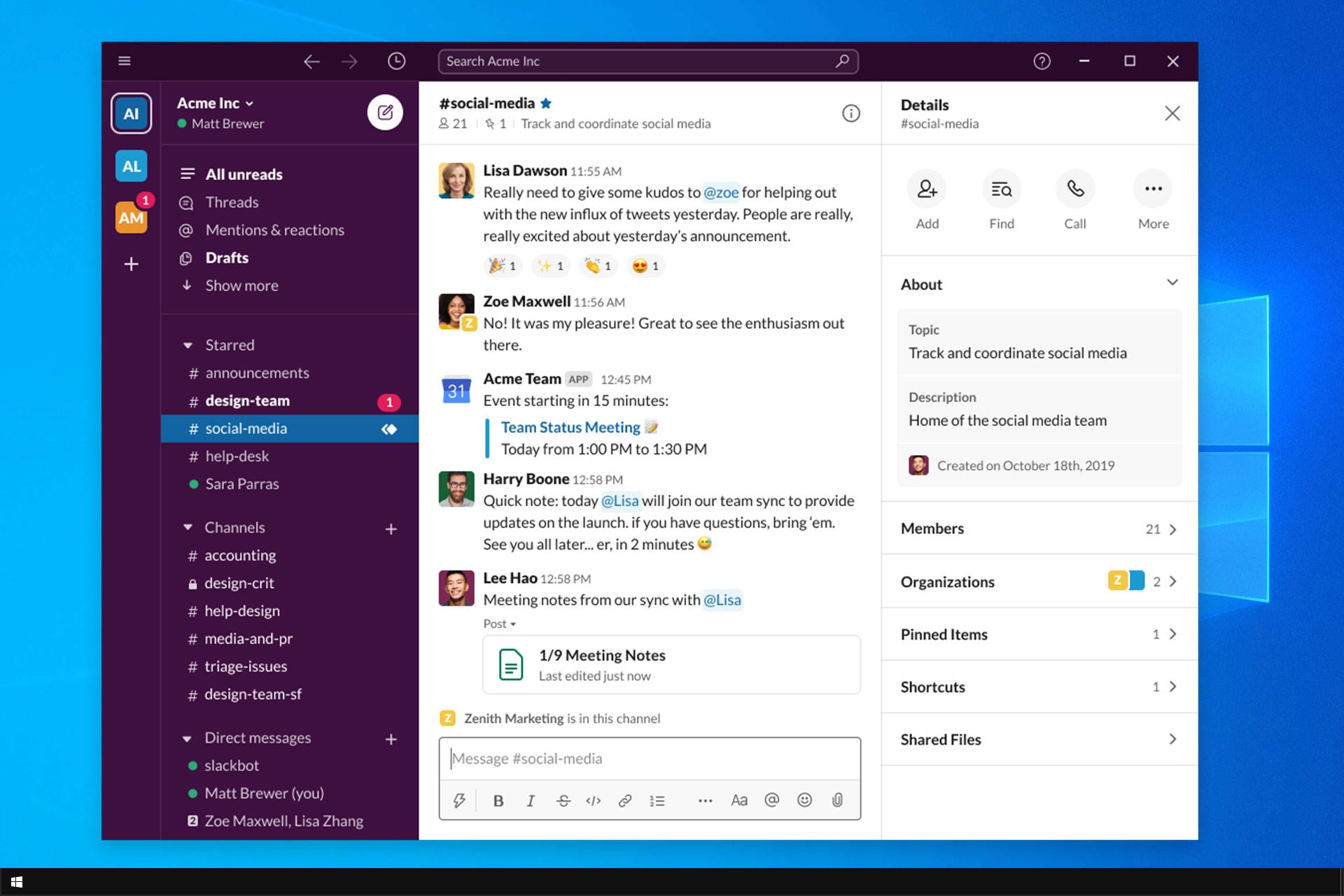Toggle bold formatting
This screenshot has width=1344, height=896.
pos(498,801)
